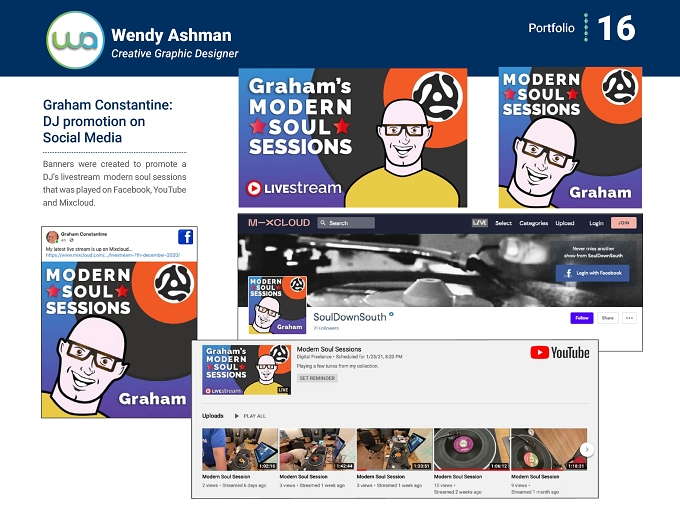
Task: Click the Graham Constantine DJ promotion heading
Action: (x=108, y=121)
